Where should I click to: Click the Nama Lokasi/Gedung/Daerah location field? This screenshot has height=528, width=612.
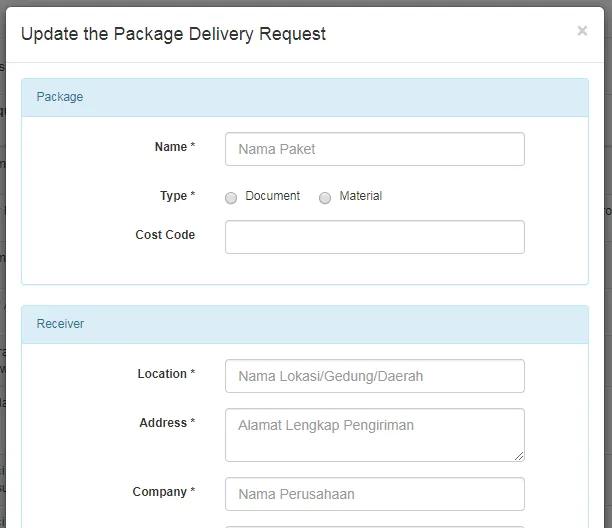click(x=374, y=376)
